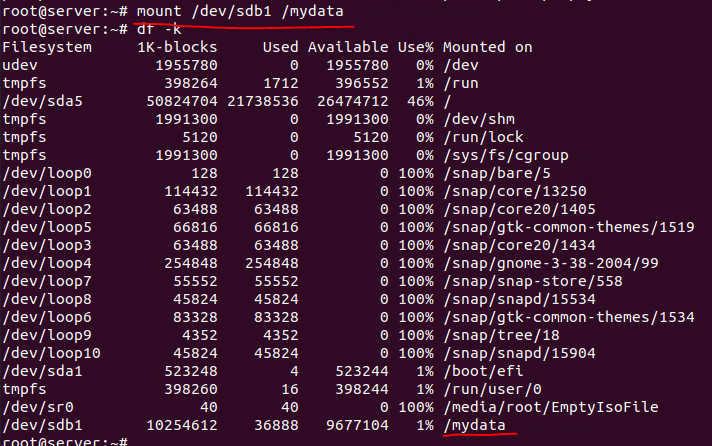Click the '36888' used value
Image resolution: width=712 pixels, height=446 pixels.
tap(276, 425)
